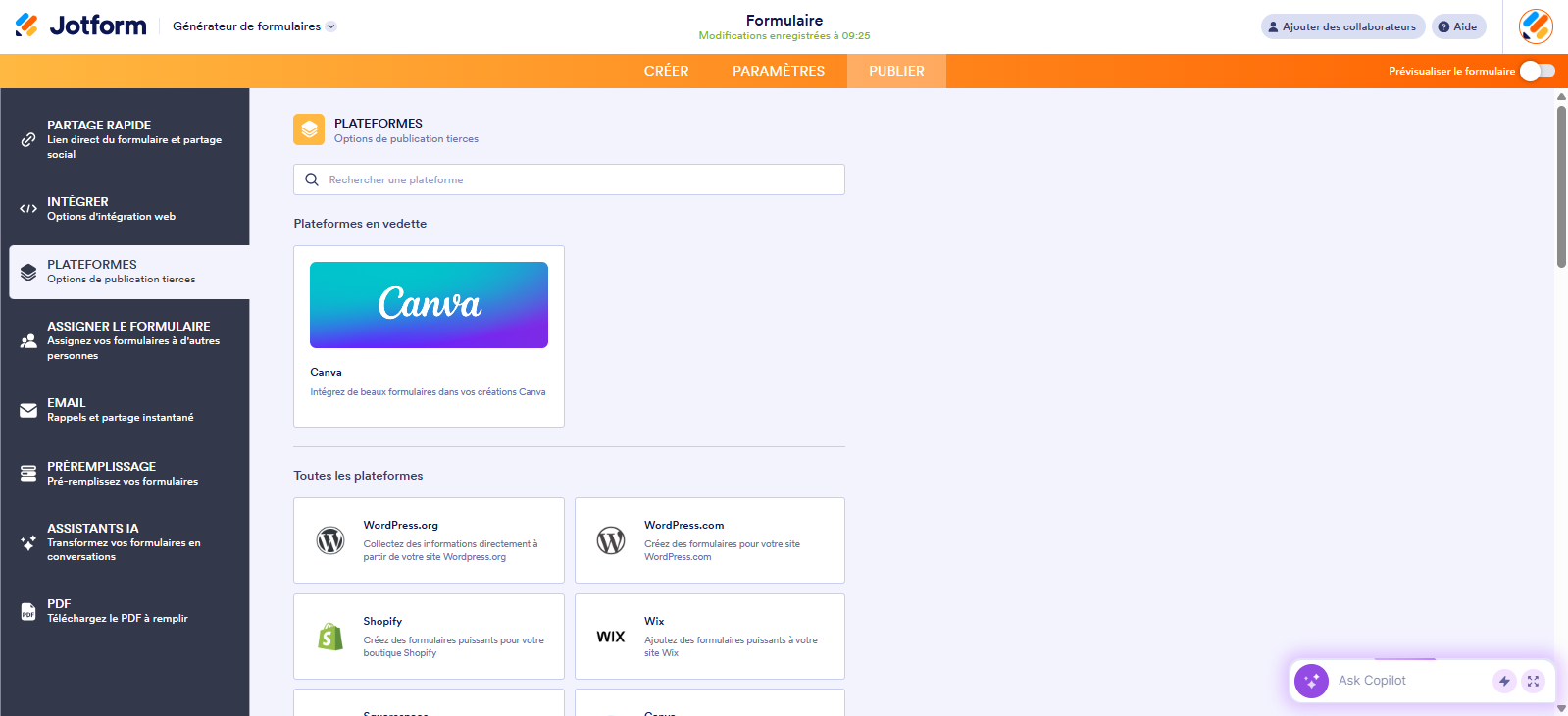Screen dimensions: 1568x716
Task: Click the Assistants IA sparkle icon
Action: click(x=28, y=542)
